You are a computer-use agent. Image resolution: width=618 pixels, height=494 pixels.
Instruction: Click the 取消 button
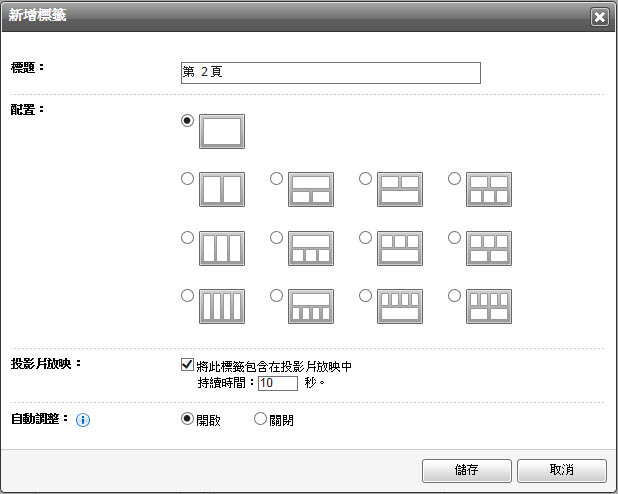[562, 470]
